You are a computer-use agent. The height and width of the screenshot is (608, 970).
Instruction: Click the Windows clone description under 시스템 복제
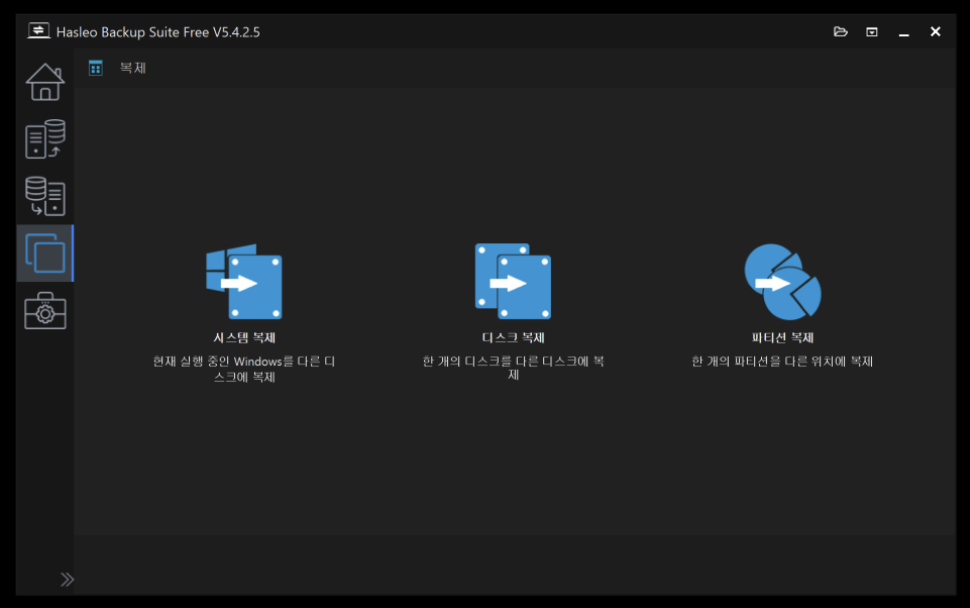tap(245, 369)
